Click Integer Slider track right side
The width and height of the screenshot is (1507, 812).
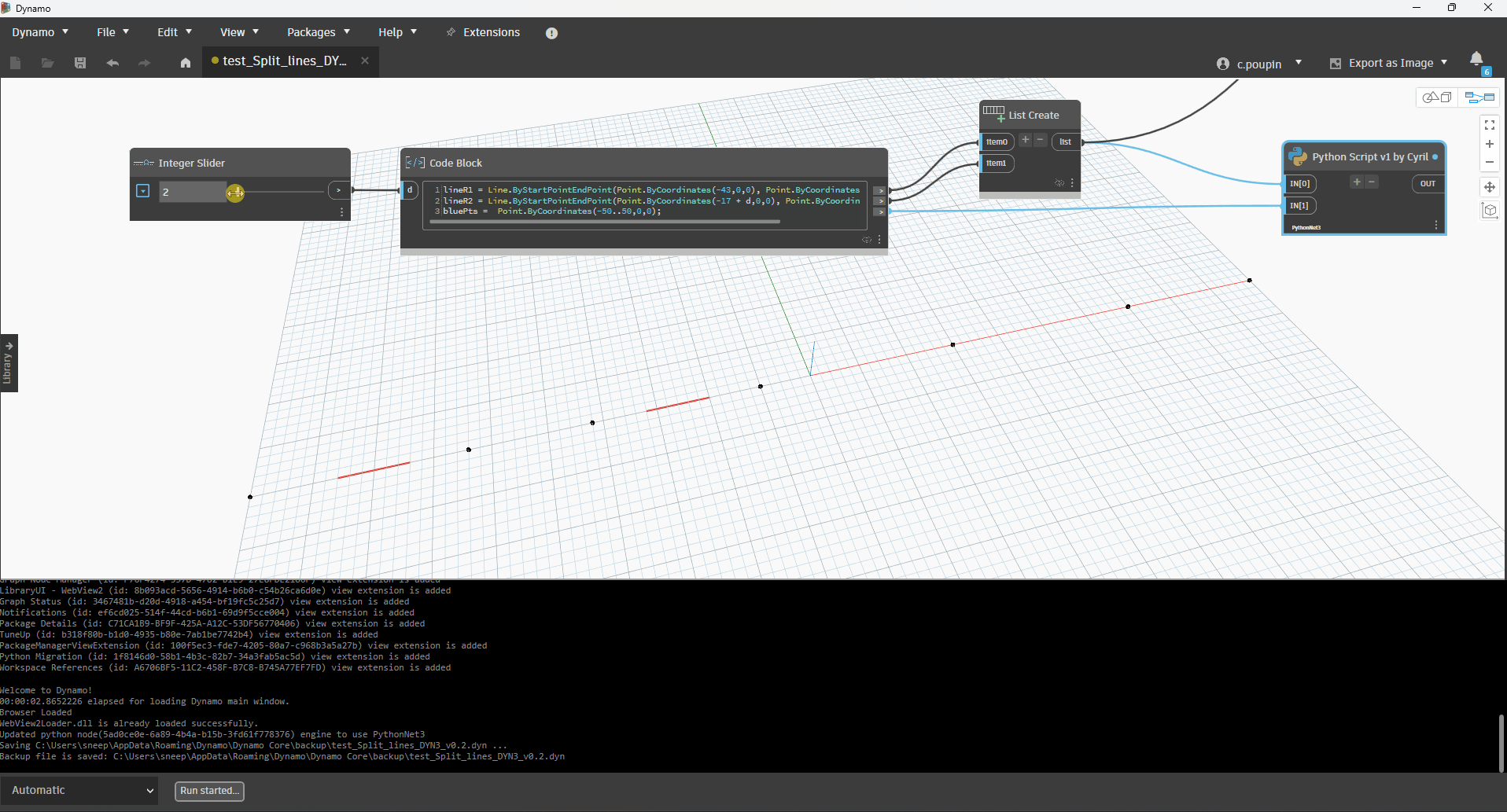click(x=283, y=192)
